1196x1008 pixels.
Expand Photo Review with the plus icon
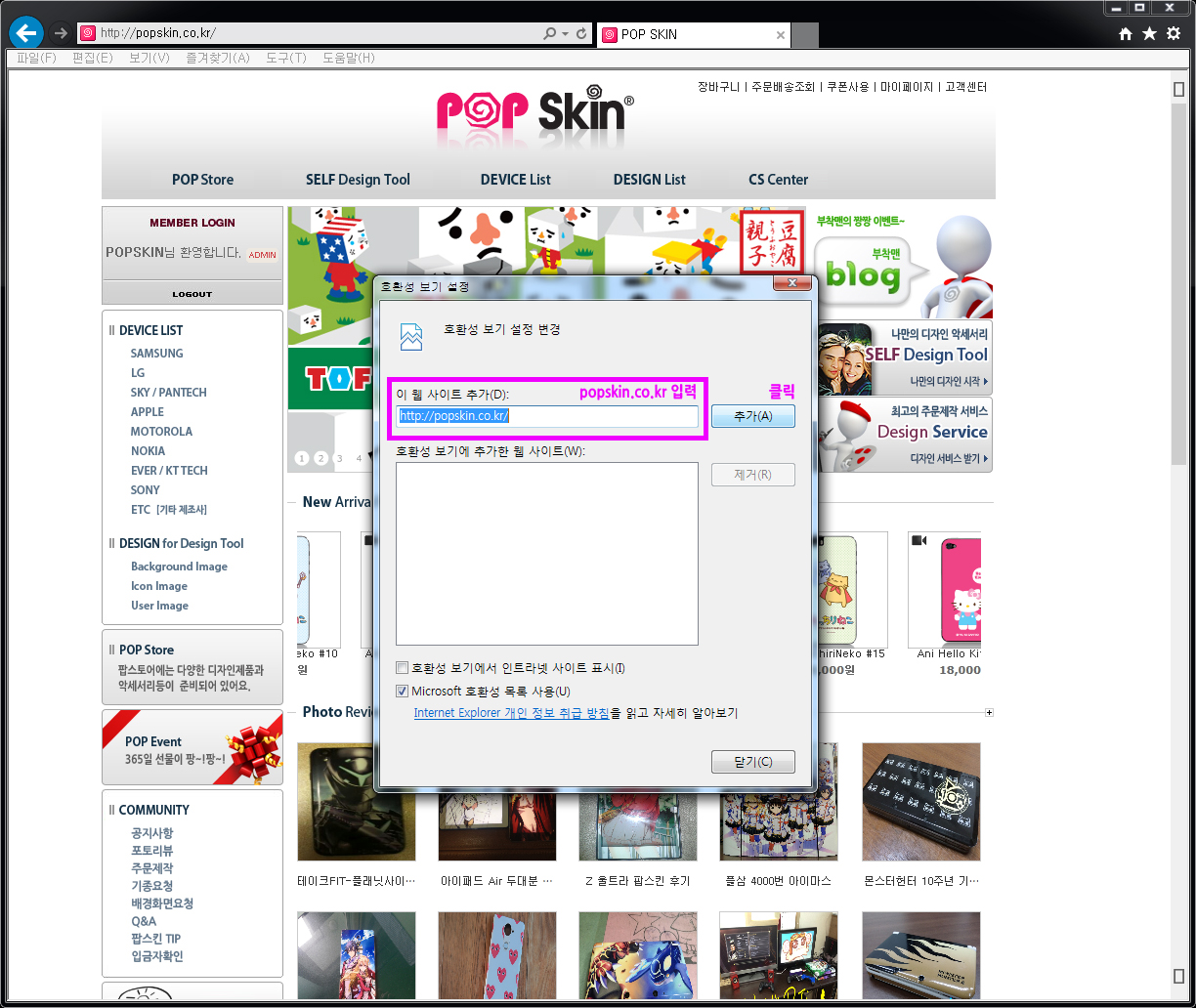pos(989,713)
